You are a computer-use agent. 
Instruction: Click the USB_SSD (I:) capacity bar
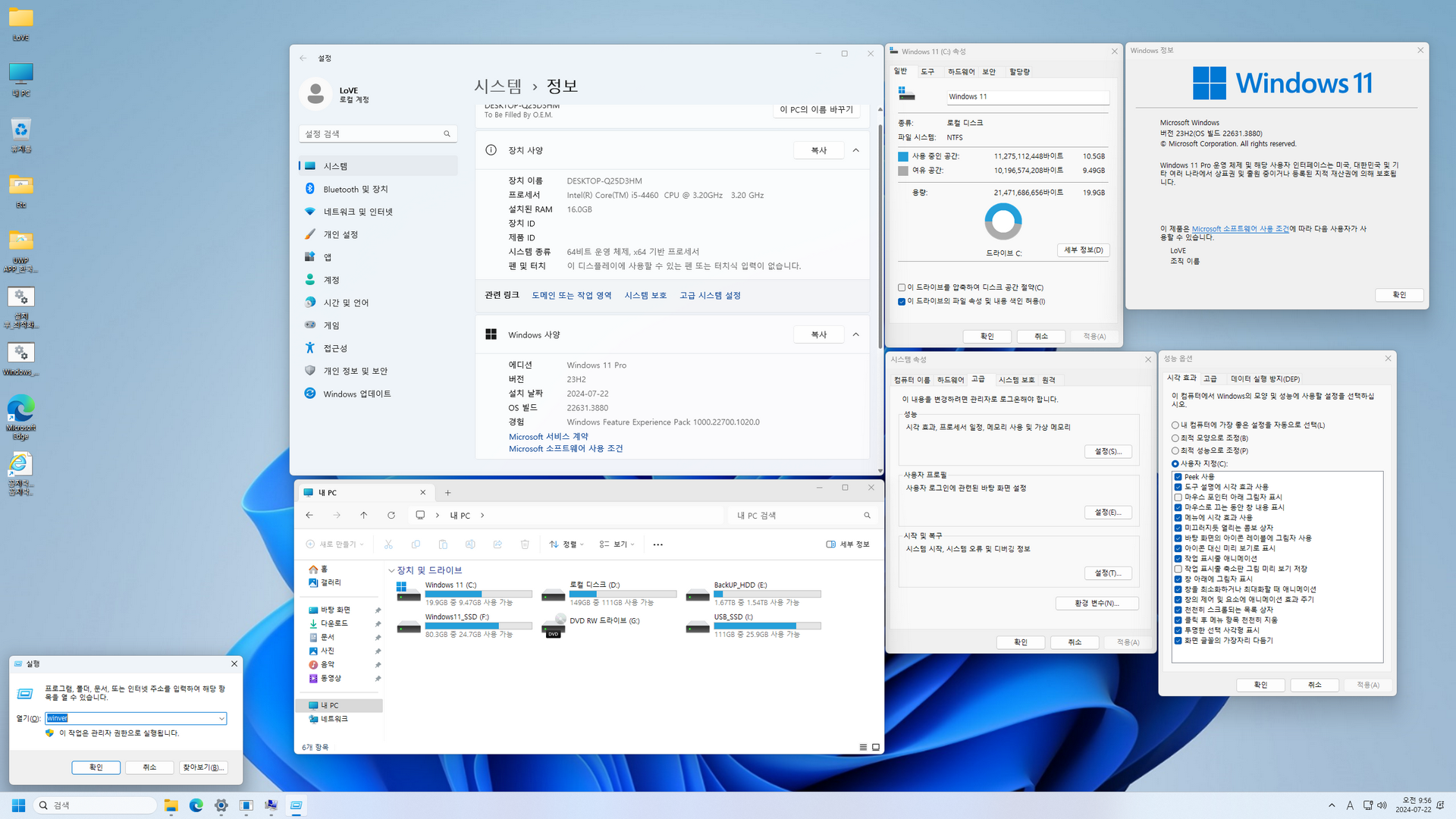[767, 626]
